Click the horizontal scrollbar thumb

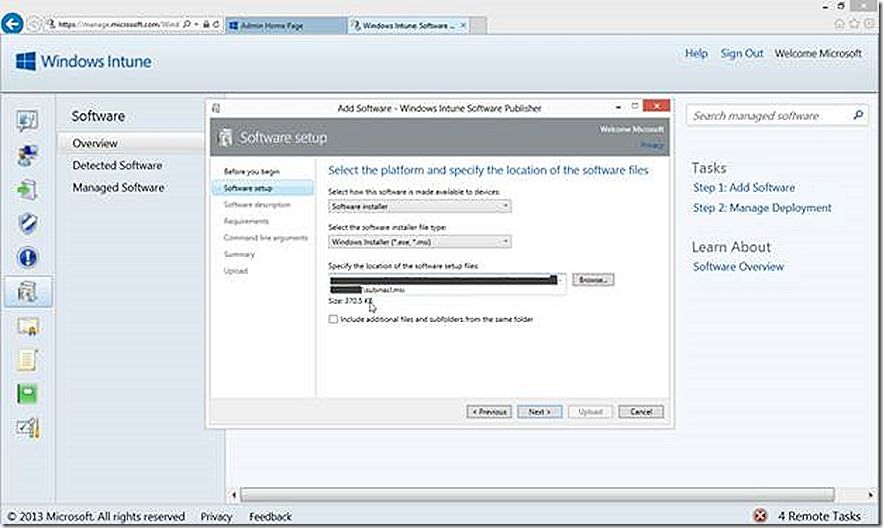pos(537,495)
